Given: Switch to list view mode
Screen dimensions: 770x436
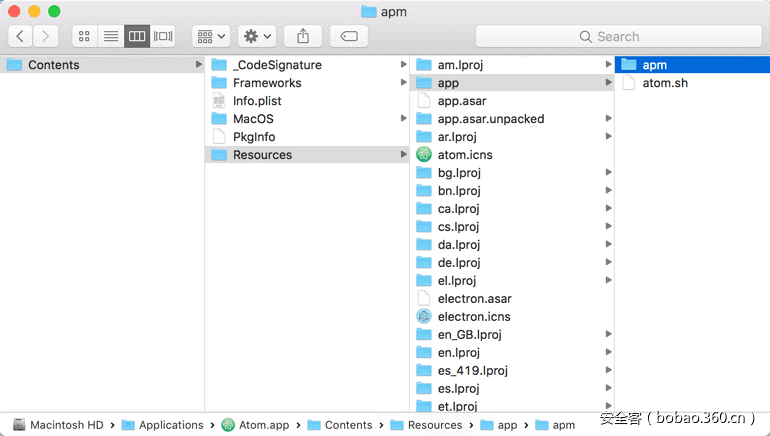Looking at the screenshot, I should click(x=111, y=36).
